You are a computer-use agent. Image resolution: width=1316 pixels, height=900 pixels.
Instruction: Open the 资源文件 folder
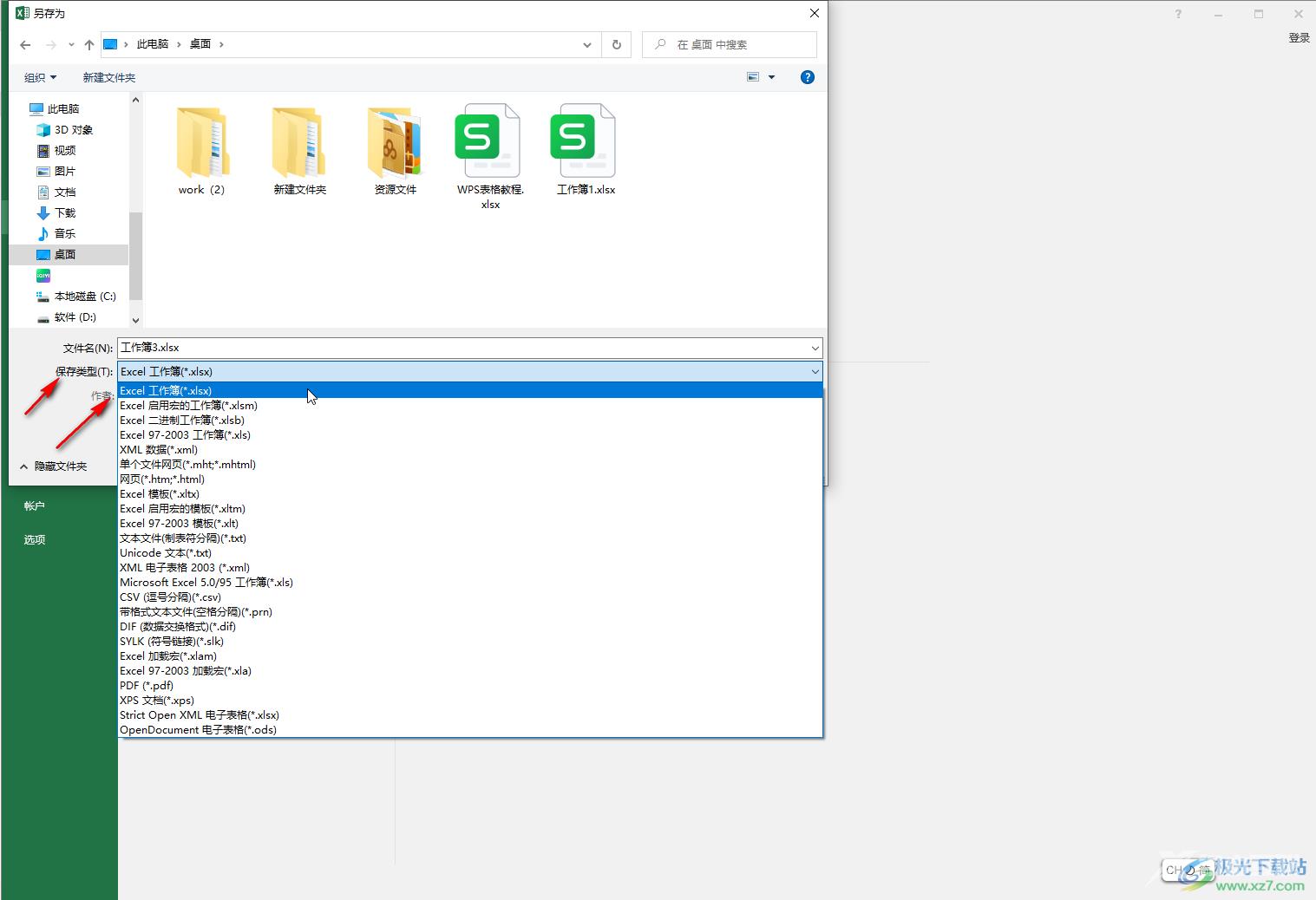click(395, 146)
